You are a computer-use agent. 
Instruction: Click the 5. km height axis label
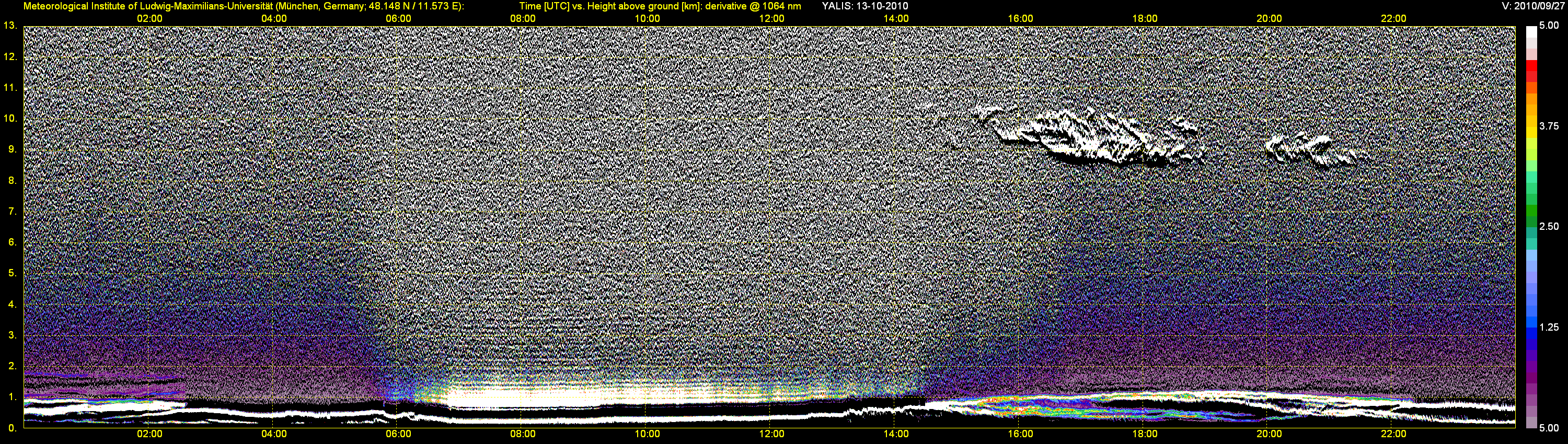[13, 273]
